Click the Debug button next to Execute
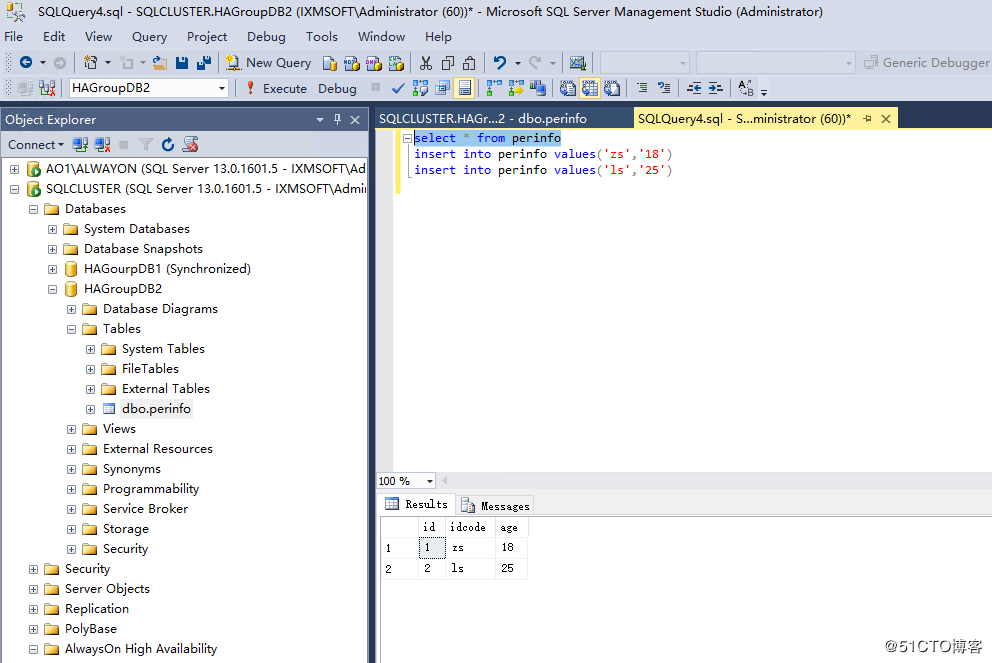 (x=337, y=88)
